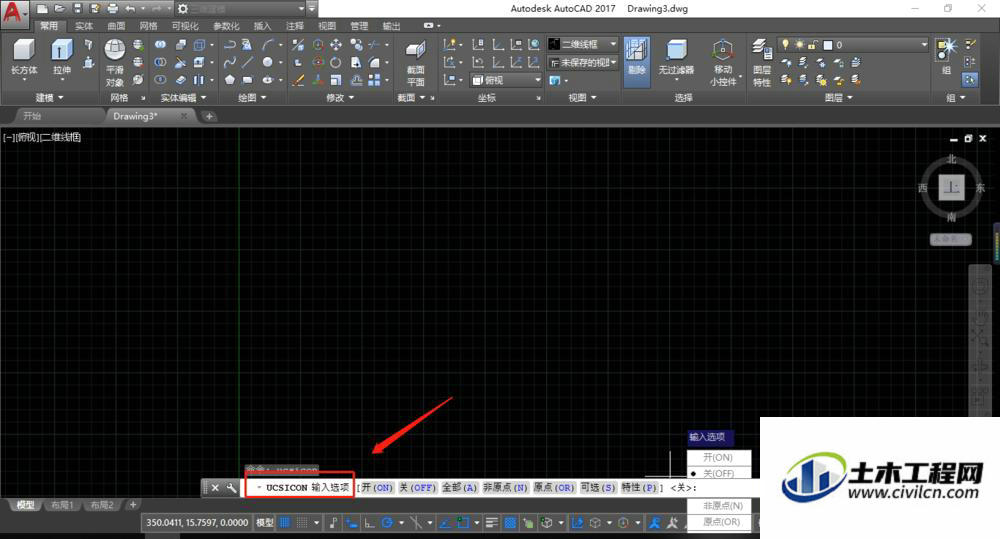This screenshot has width=1000, height=539.
Task: Select the 长方体 box modeling tool
Action: 24,57
